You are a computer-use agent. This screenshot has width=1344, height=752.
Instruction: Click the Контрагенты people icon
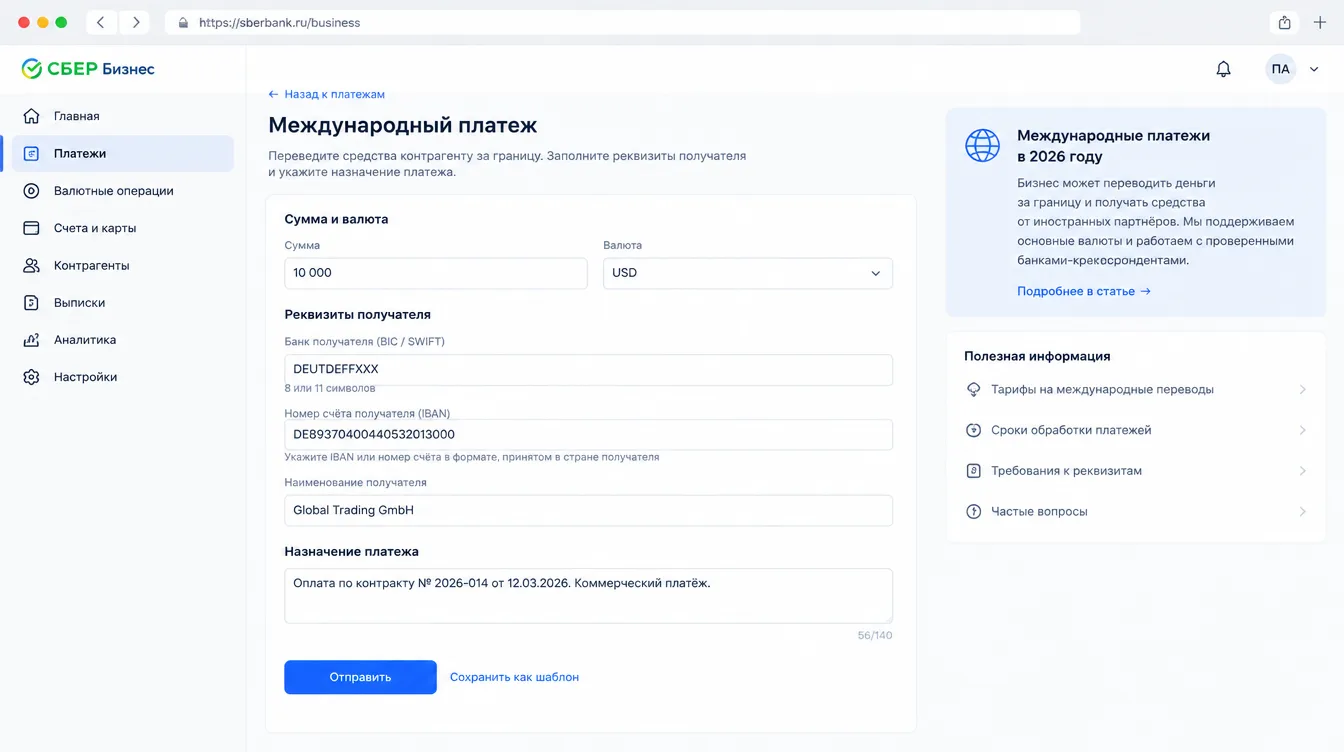click(x=31, y=266)
